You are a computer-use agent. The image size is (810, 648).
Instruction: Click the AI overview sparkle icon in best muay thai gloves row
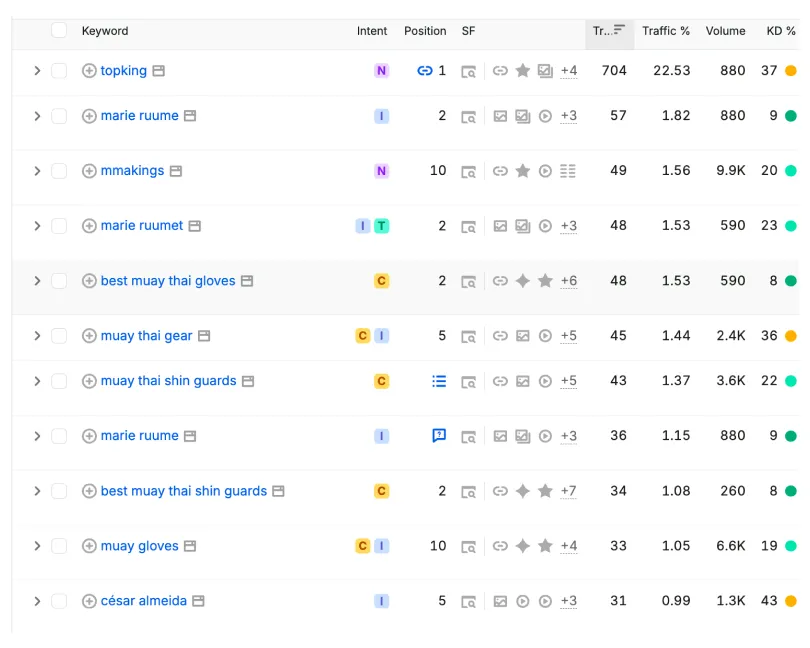[x=523, y=281]
